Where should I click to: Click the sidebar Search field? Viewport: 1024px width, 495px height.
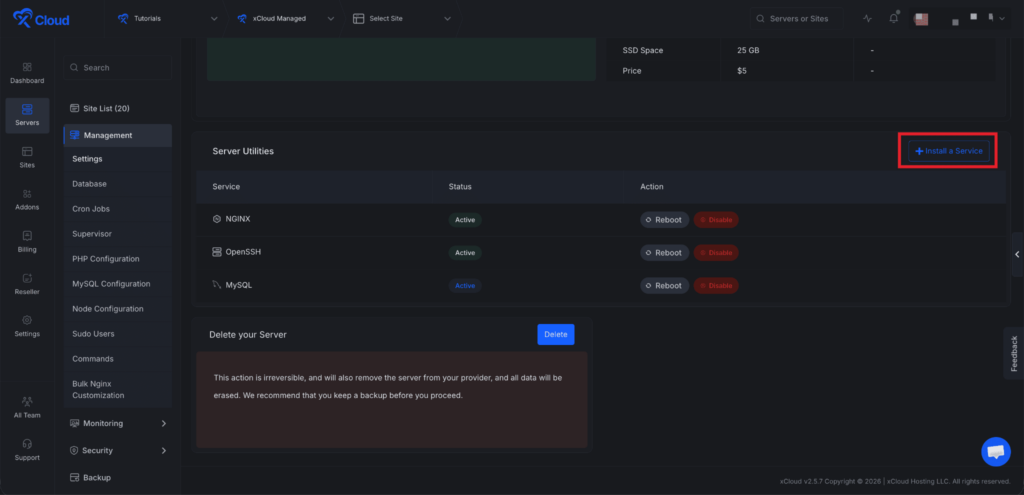click(x=118, y=67)
